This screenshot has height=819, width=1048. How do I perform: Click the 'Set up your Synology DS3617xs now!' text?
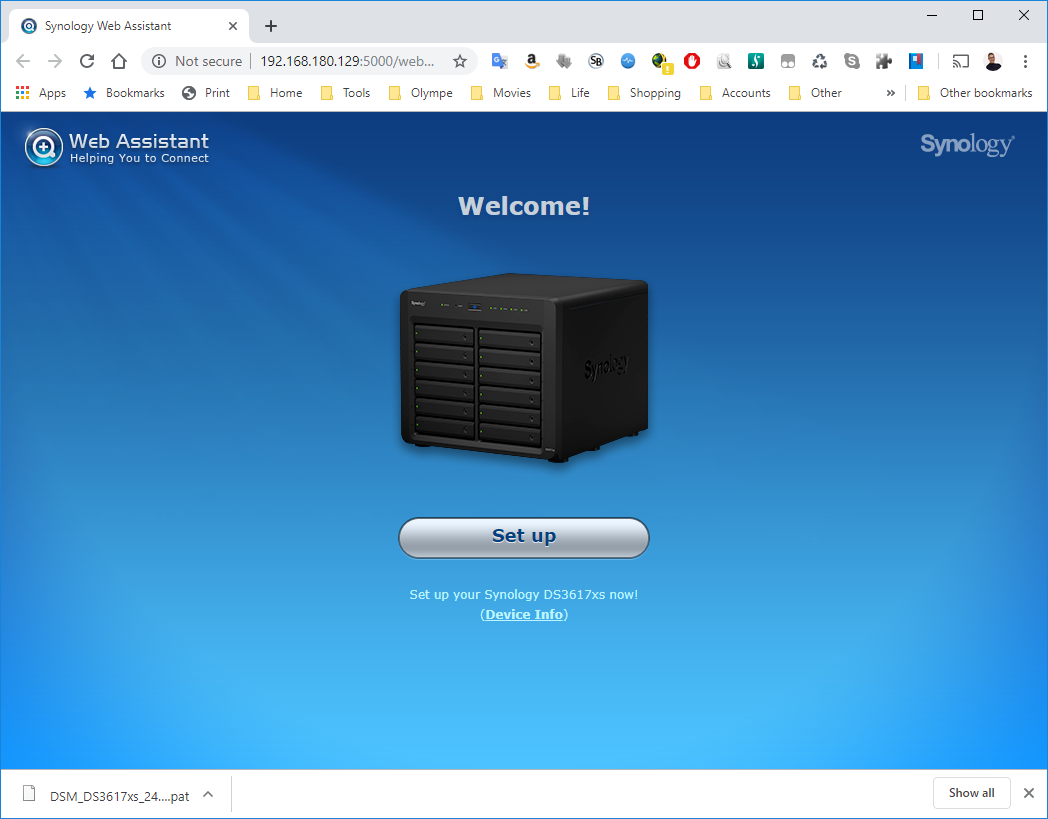pyautogui.click(x=523, y=594)
